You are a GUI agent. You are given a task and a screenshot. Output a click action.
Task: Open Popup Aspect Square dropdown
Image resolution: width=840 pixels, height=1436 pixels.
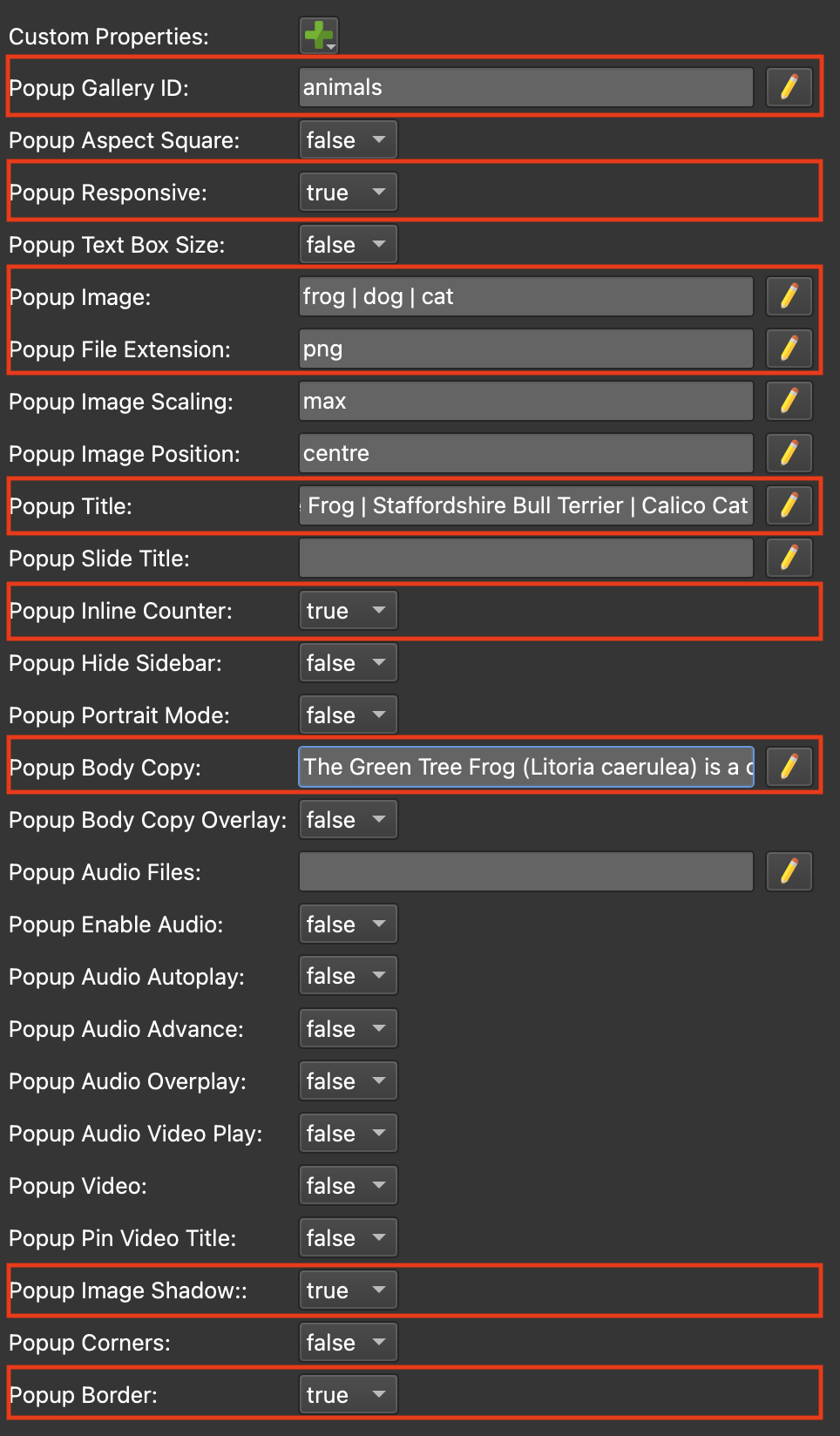[x=348, y=139]
